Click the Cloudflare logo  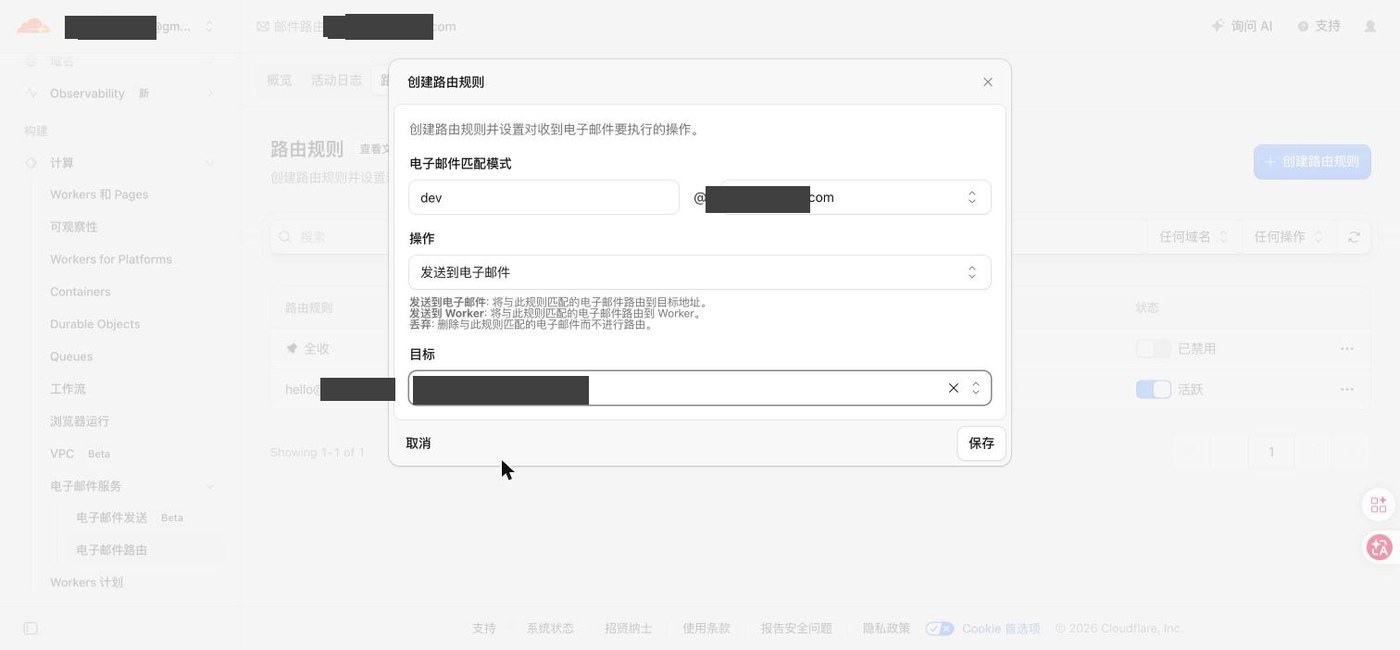pyautogui.click(x=33, y=26)
